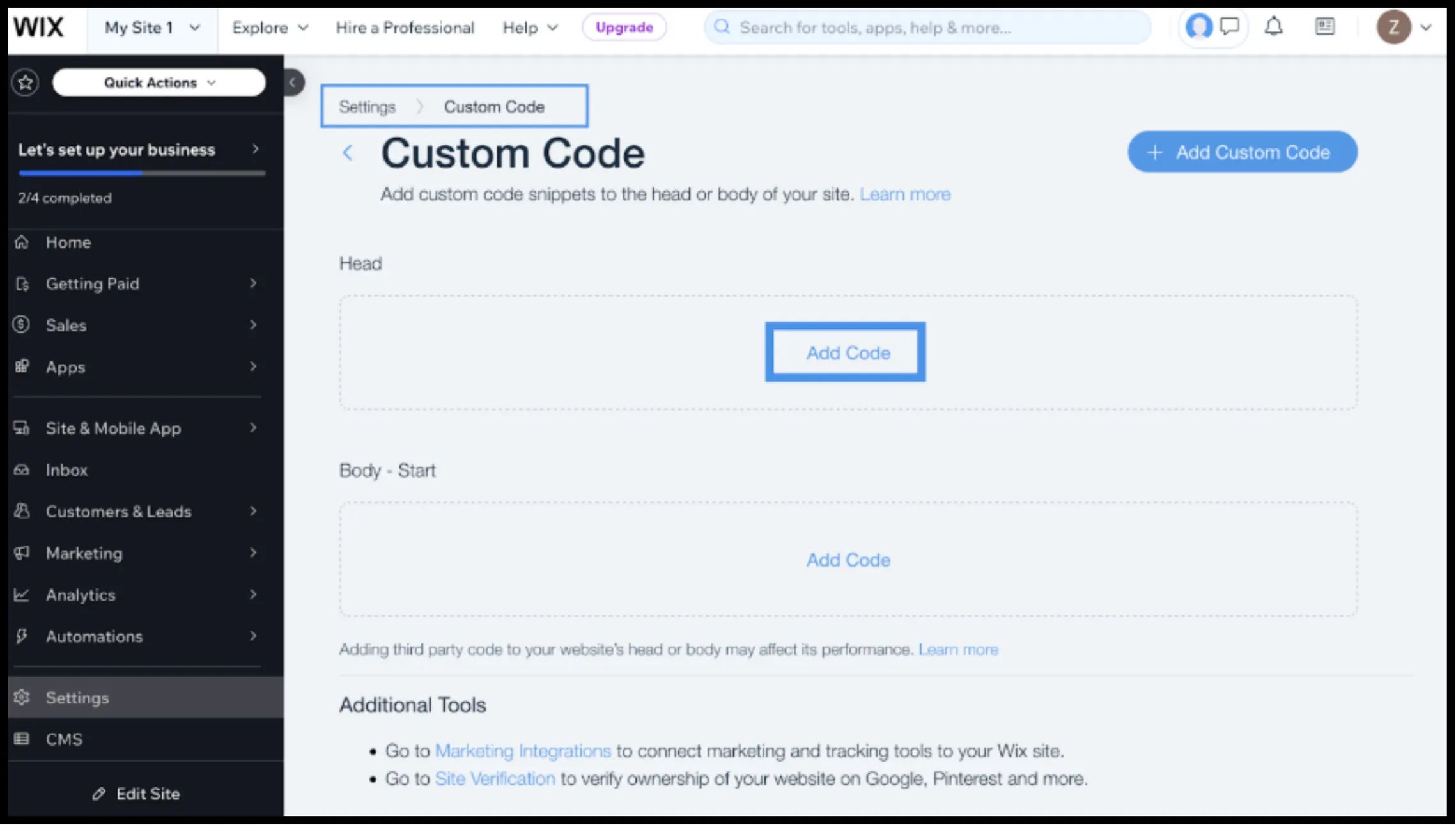This screenshot has width=1456, height=825.
Task: Click Hire a Professional in top menu
Action: pyautogui.click(x=405, y=27)
